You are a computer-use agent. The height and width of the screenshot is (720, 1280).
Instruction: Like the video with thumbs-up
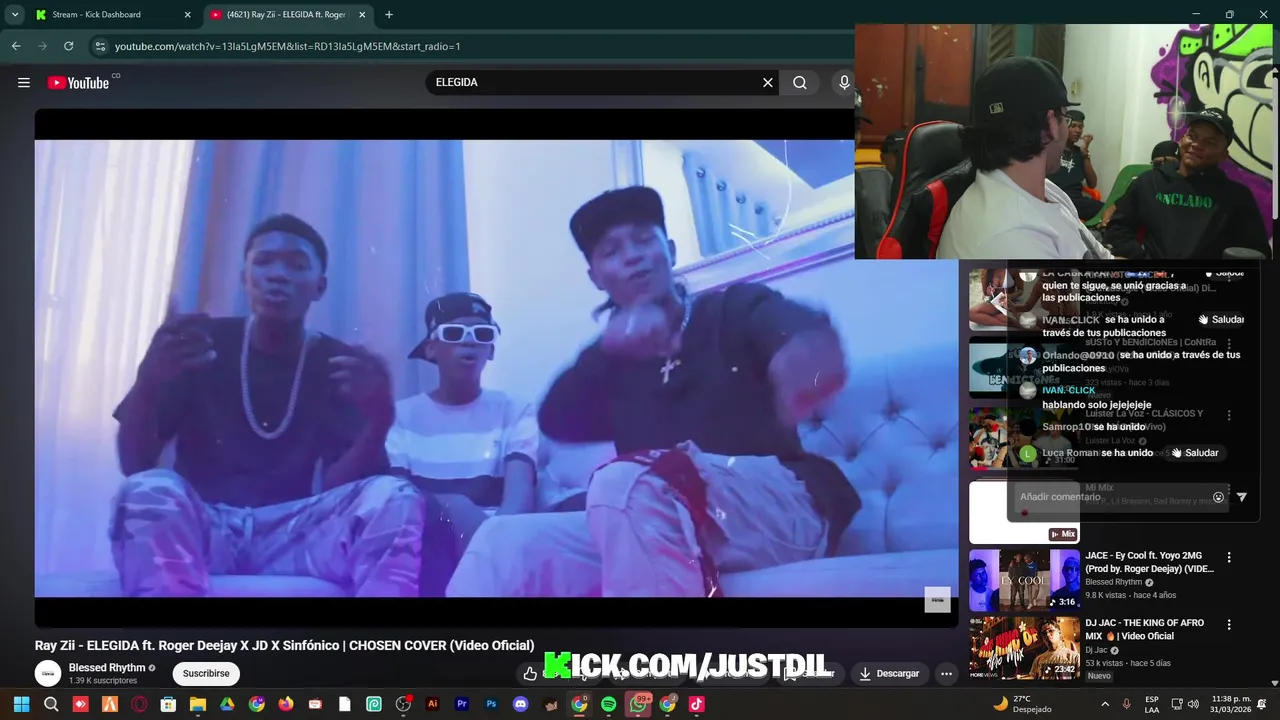530,673
